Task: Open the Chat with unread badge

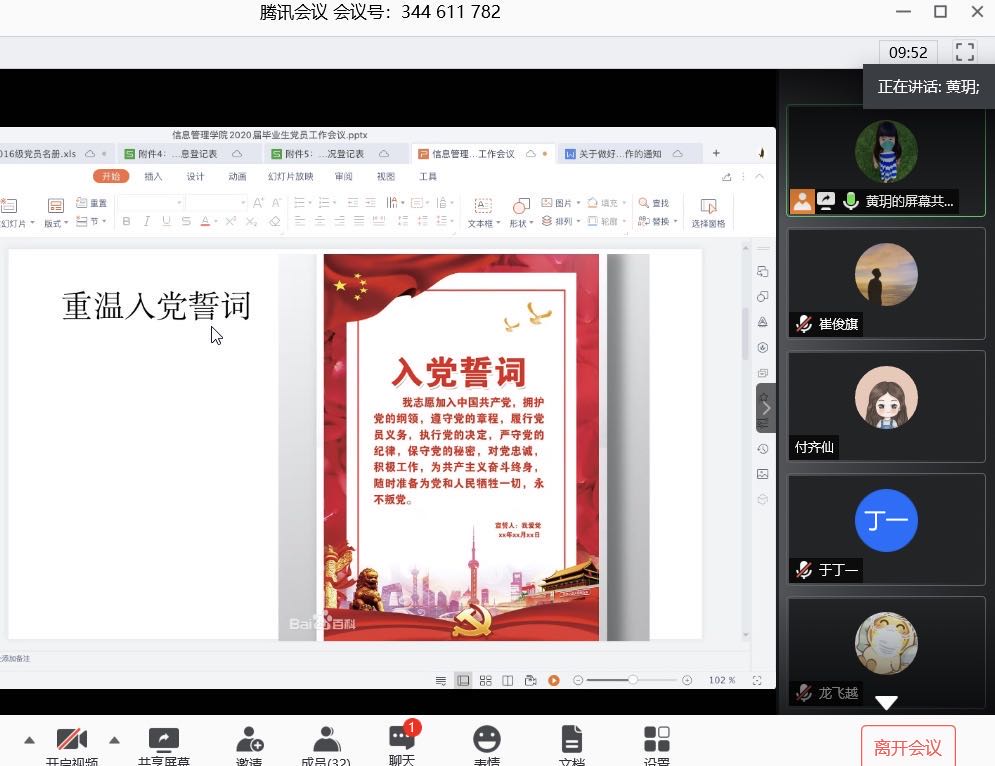Action: click(x=402, y=742)
